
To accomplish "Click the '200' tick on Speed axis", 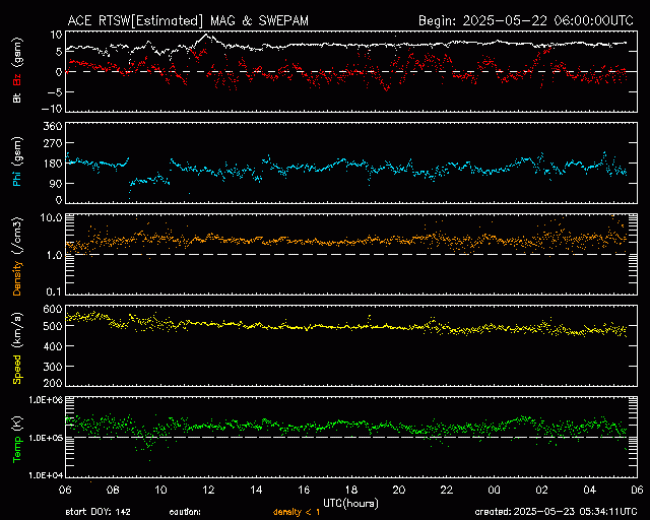I will pos(53,383).
